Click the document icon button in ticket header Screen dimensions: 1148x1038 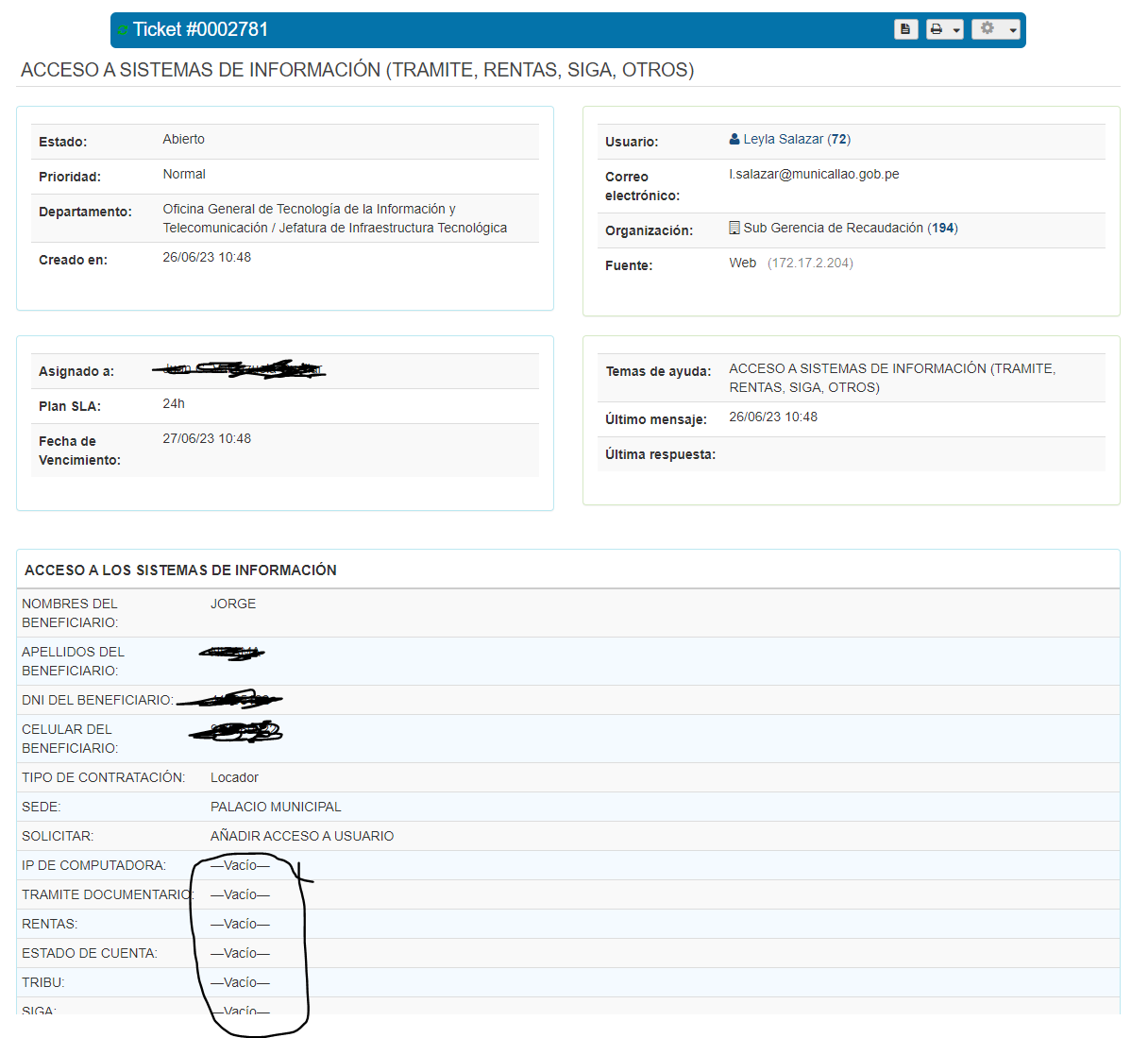pos(905,29)
